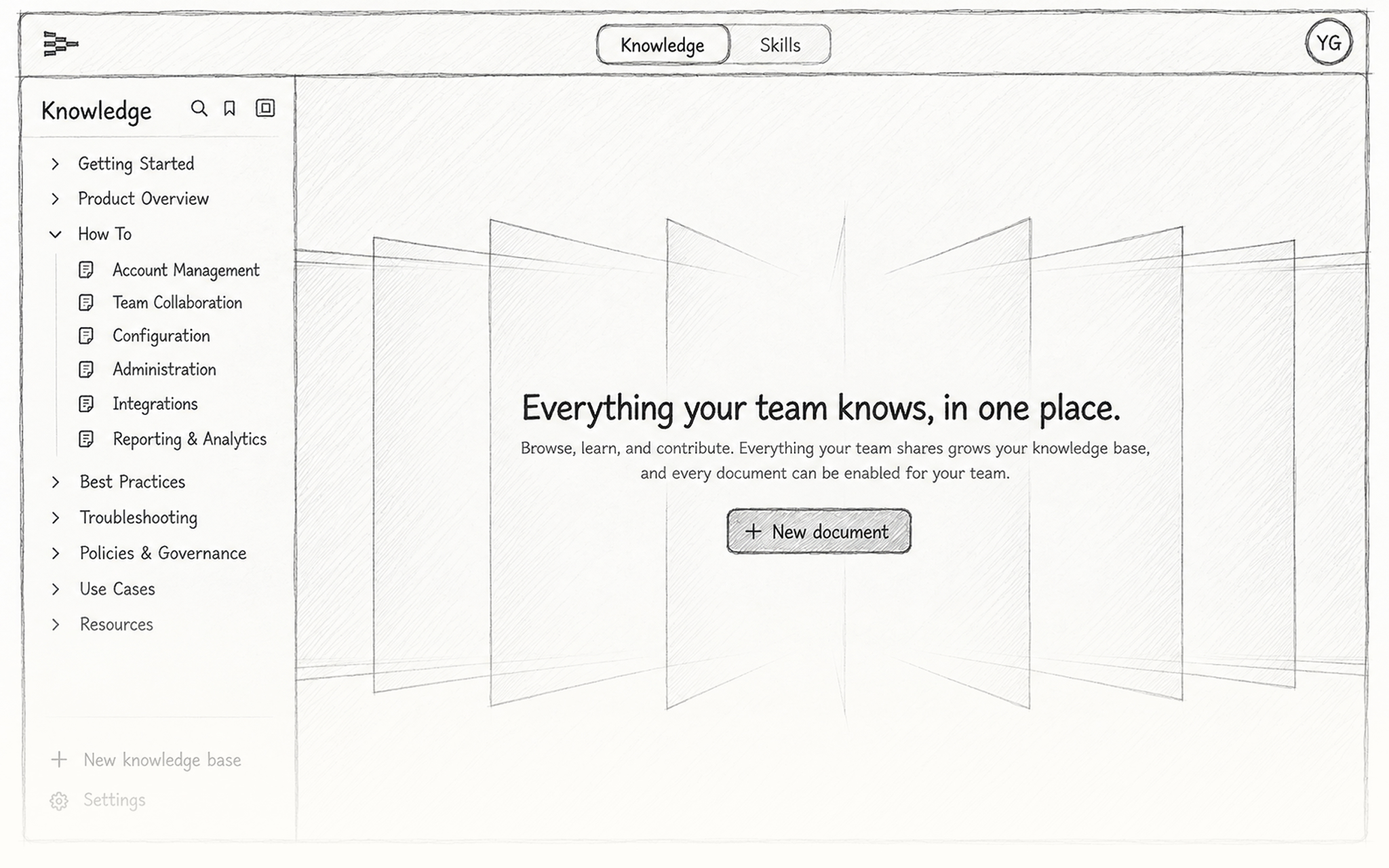
Task: Open search in Knowledge sidebar
Action: coord(199,108)
